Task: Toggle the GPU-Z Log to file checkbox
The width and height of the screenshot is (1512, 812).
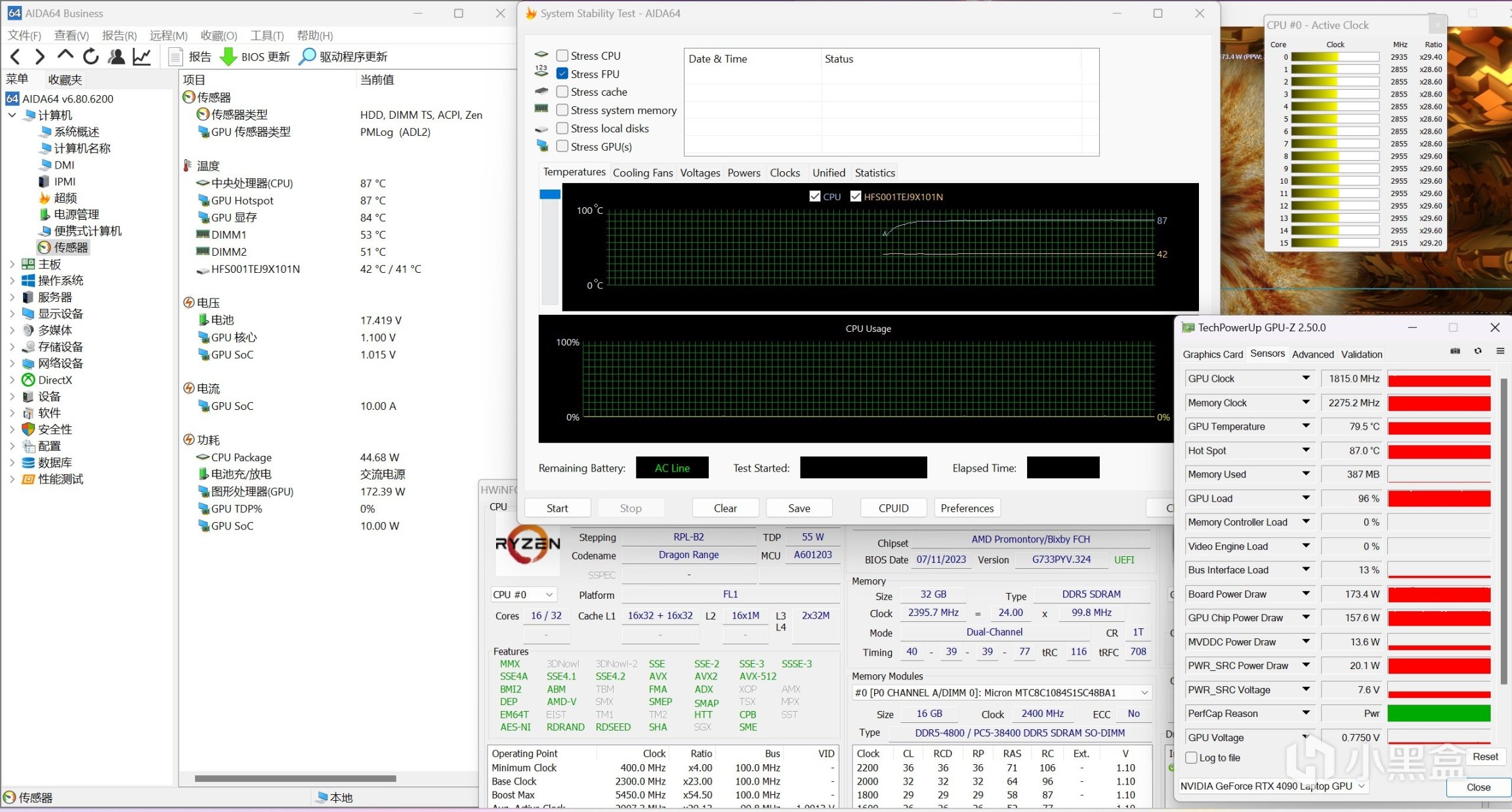Action: [1192, 758]
